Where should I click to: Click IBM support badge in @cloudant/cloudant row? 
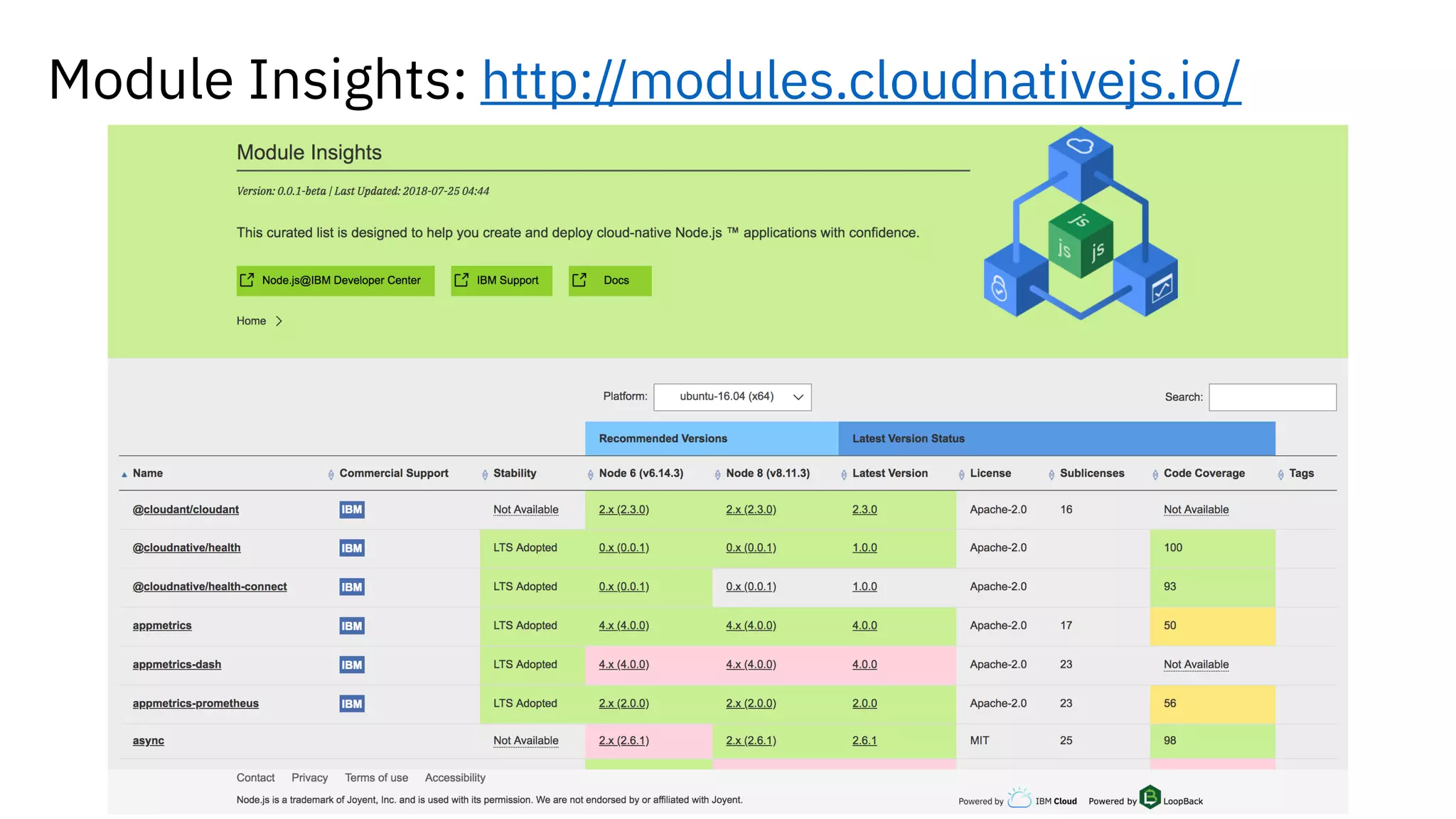352,510
